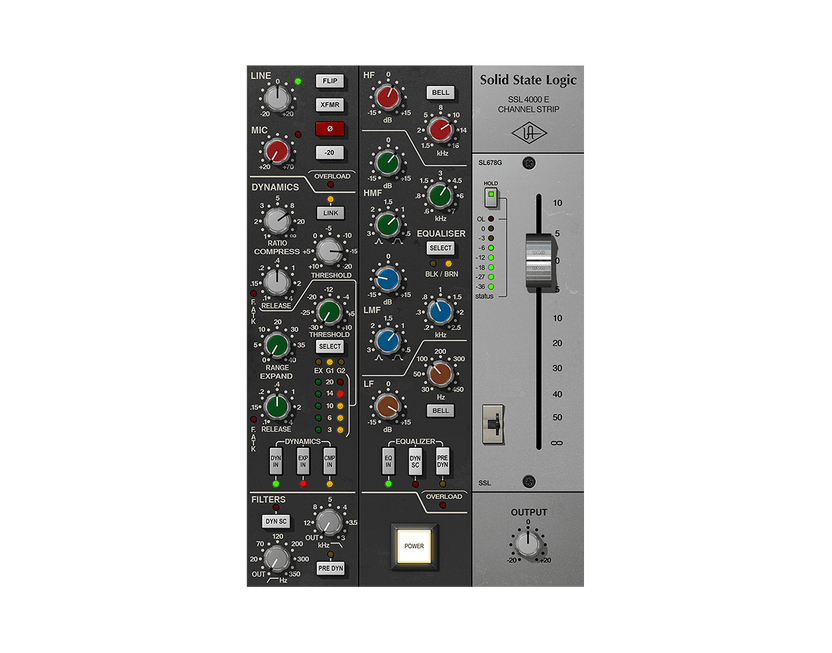Viewport: 832px width, 653px height.
Task: Click the UA diamond logo on the faceplate
Action: 530,132
